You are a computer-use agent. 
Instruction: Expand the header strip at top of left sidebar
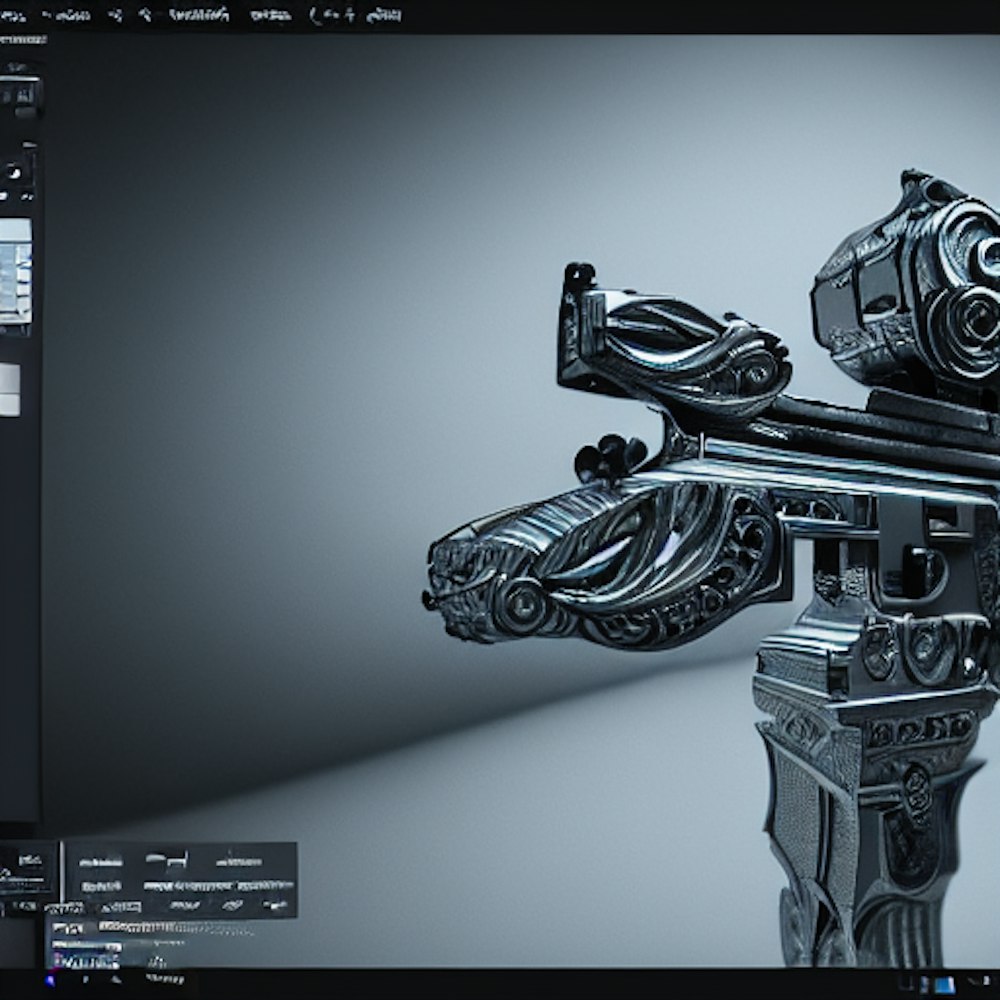[22, 39]
